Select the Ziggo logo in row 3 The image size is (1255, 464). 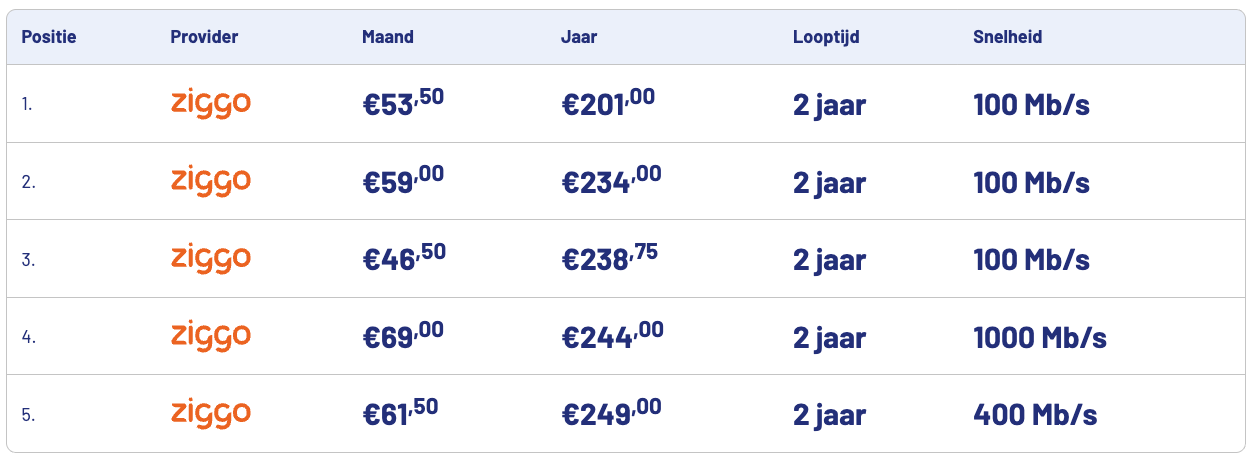tap(210, 259)
